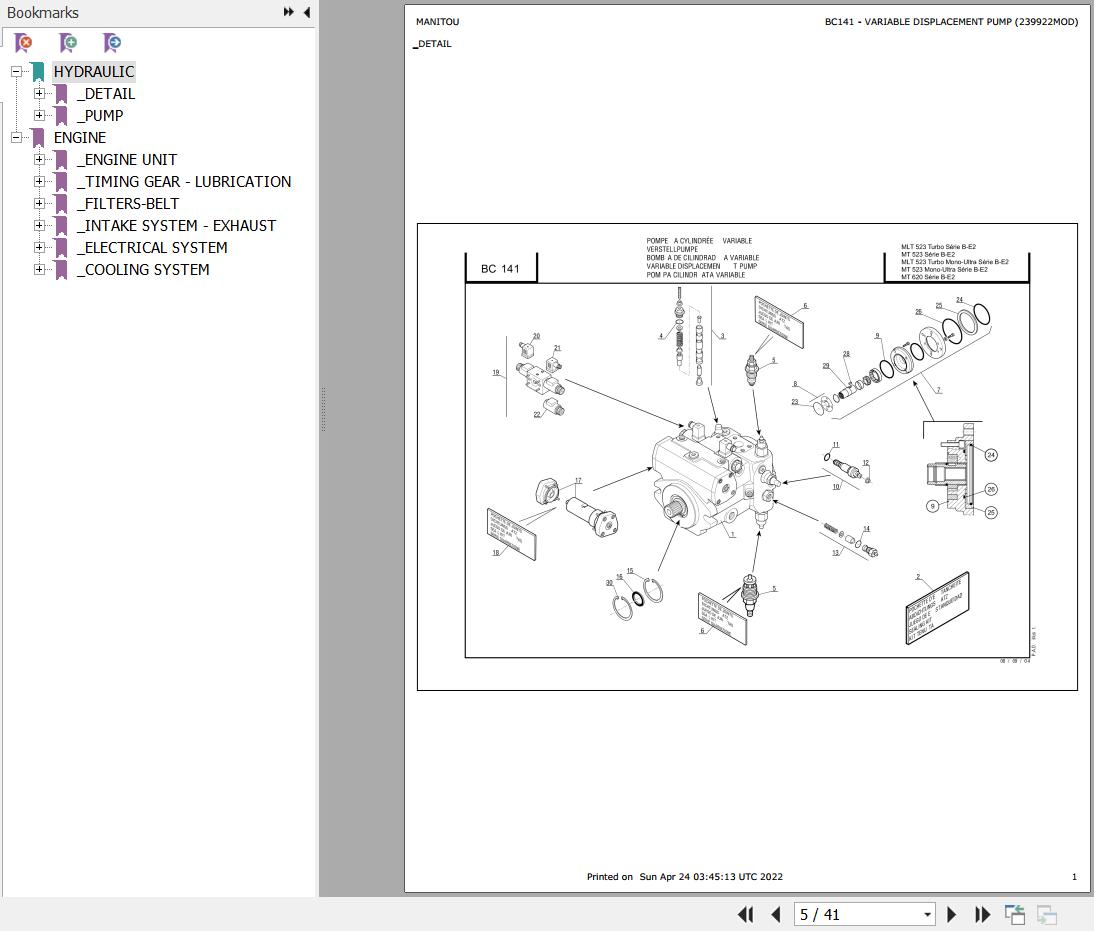The width and height of the screenshot is (1094, 931).
Task: Click the go-to bookmark icon
Action: click(112, 43)
